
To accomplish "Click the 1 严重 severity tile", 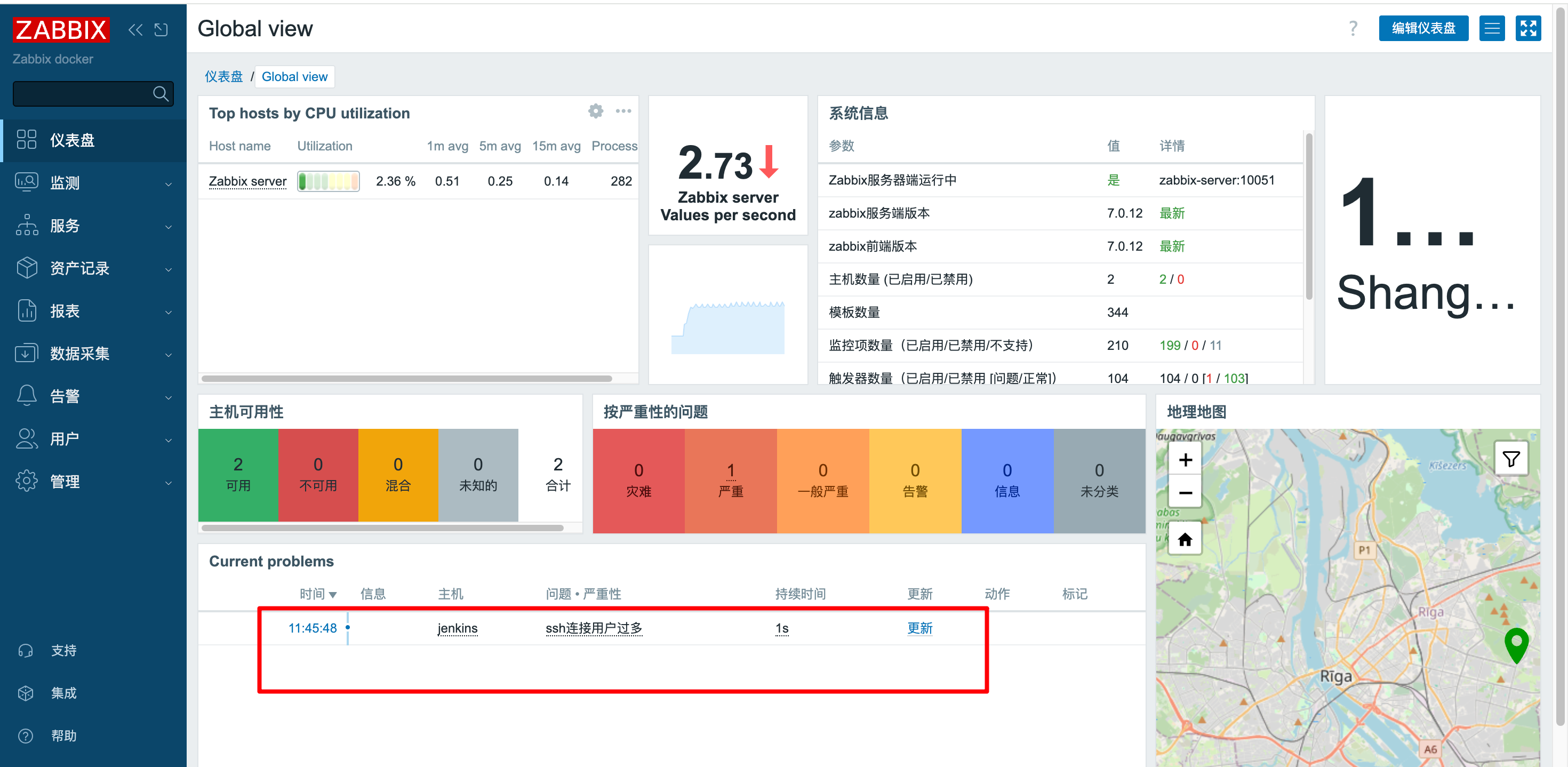I will tap(731, 480).
